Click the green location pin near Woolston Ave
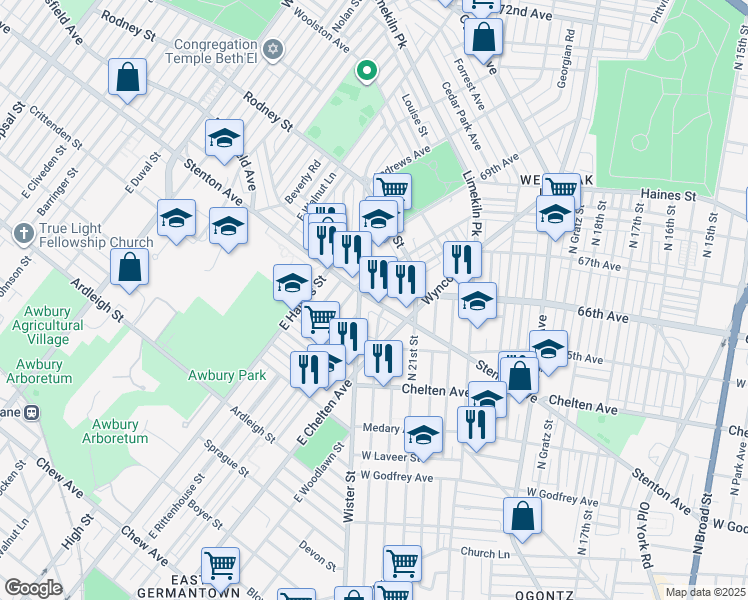 tap(366, 72)
